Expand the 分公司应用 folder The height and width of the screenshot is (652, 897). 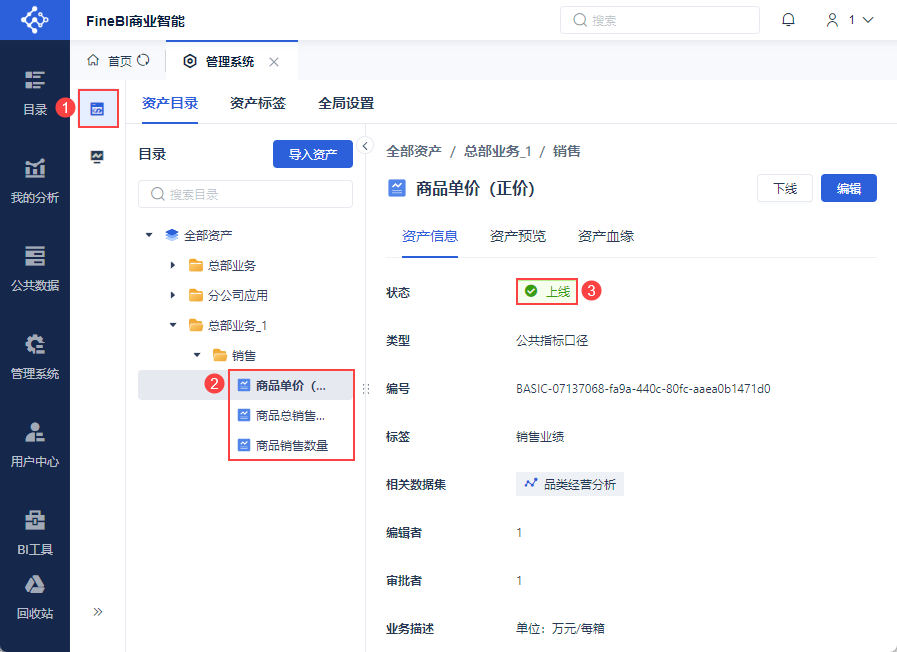coord(173,295)
